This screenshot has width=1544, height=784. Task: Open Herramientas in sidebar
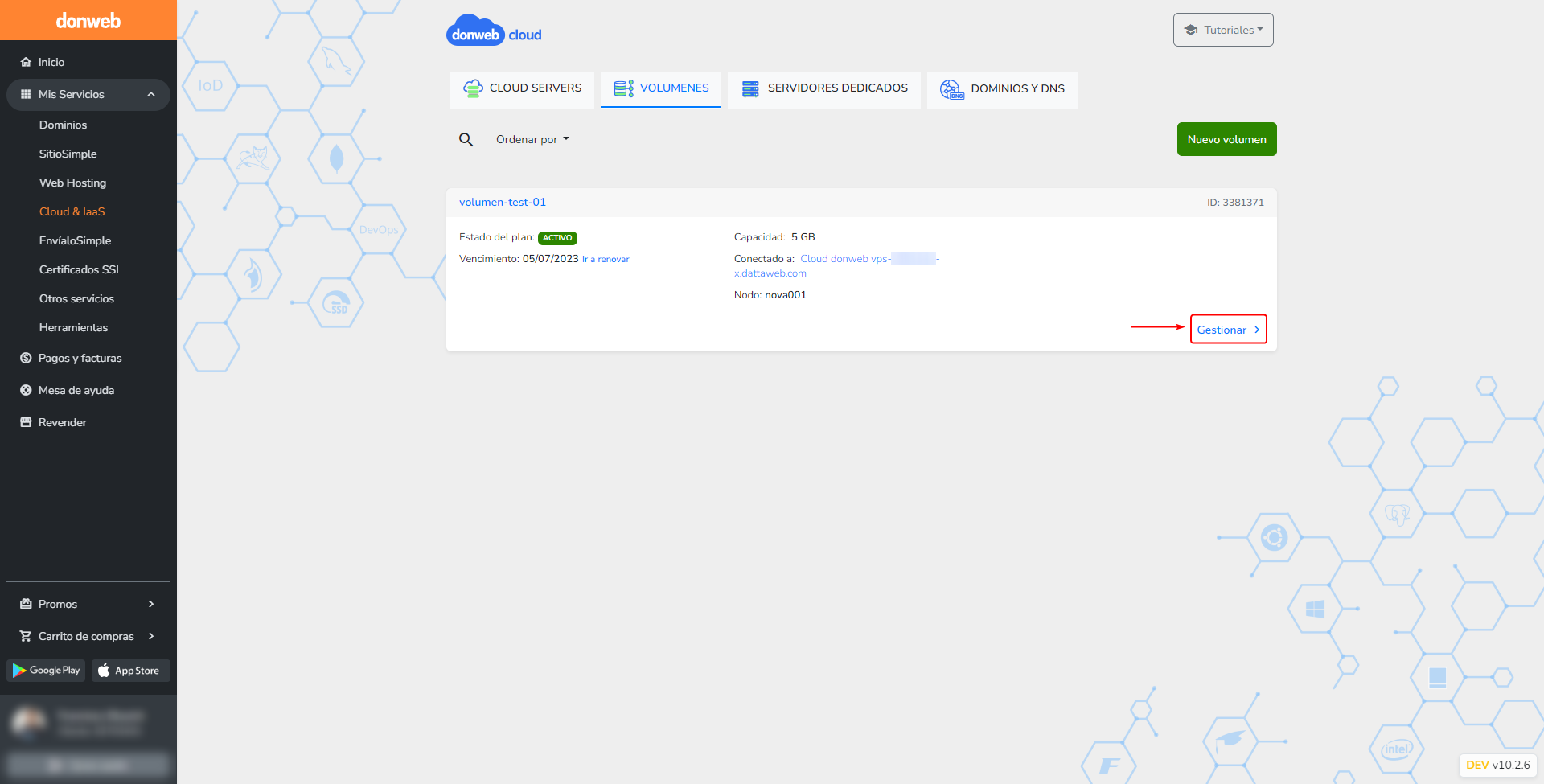tap(73, 327)
